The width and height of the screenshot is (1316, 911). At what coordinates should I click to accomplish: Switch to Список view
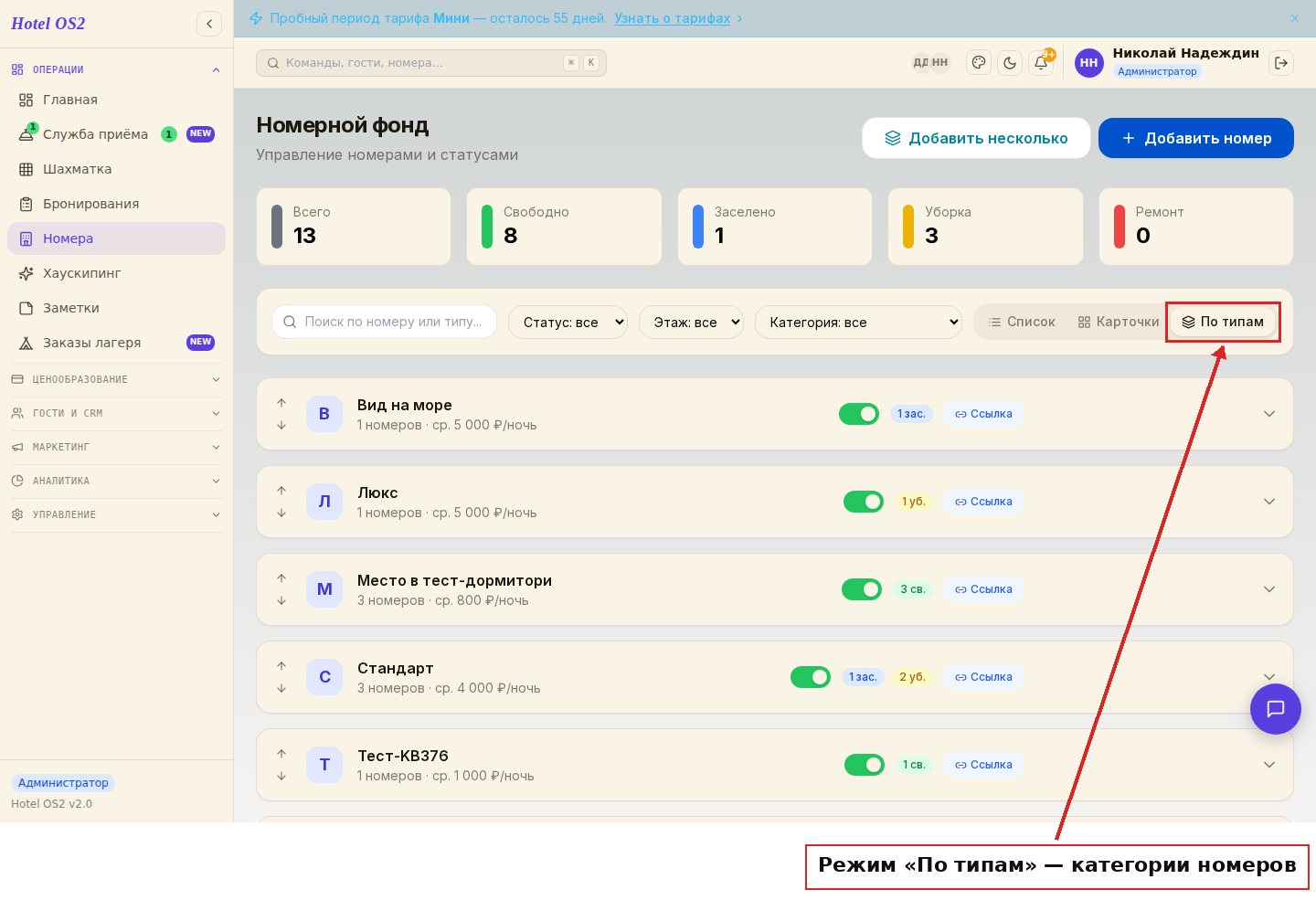[x=1022, y=322]
